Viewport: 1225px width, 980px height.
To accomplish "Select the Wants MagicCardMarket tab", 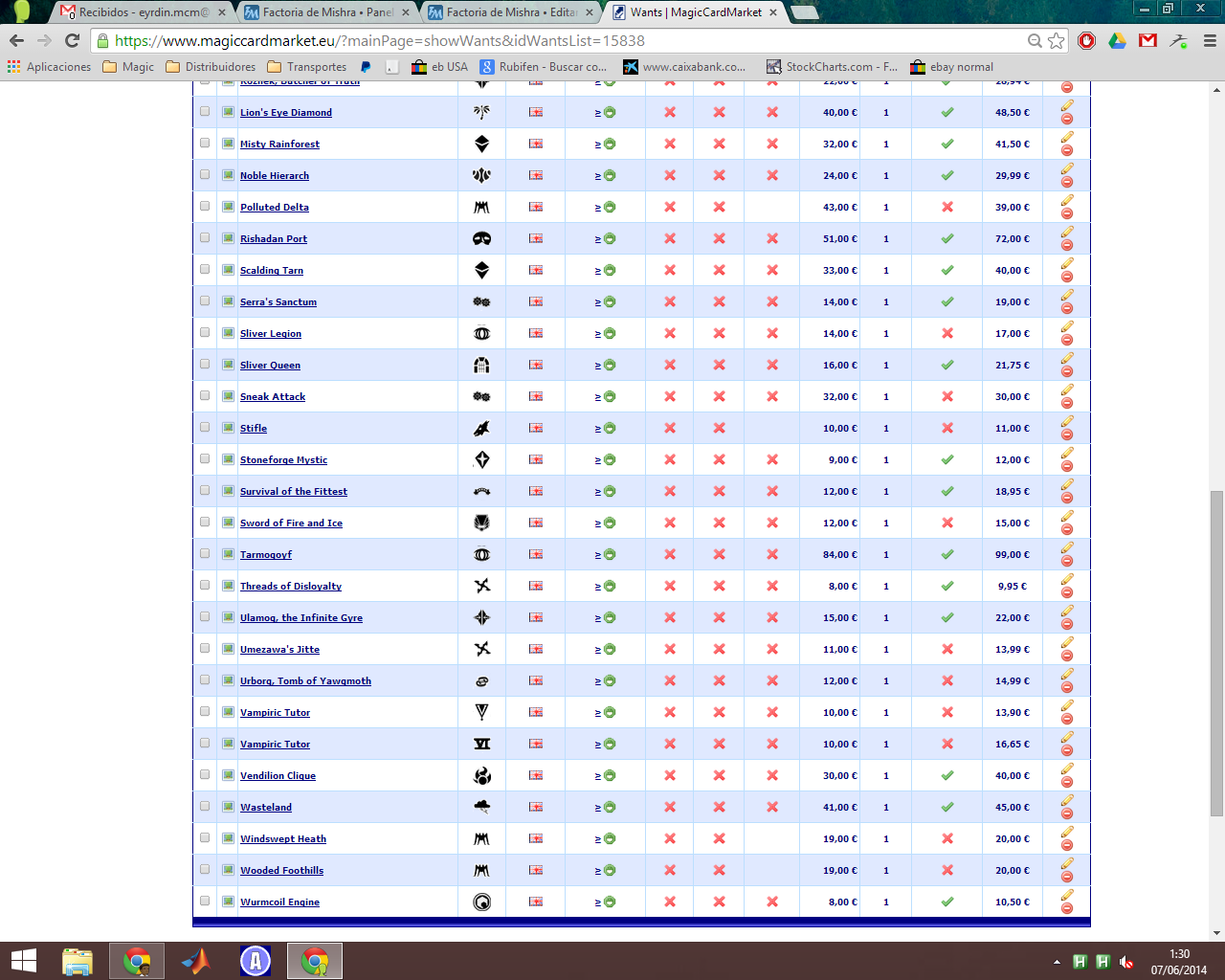I will tap(695, 12).
